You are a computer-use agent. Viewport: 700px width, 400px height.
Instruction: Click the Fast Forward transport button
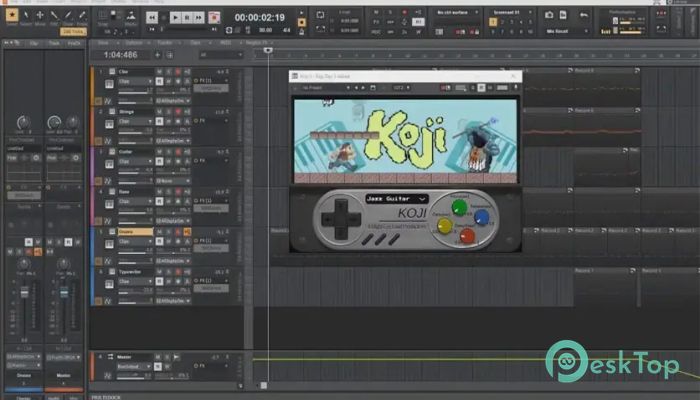199,17
